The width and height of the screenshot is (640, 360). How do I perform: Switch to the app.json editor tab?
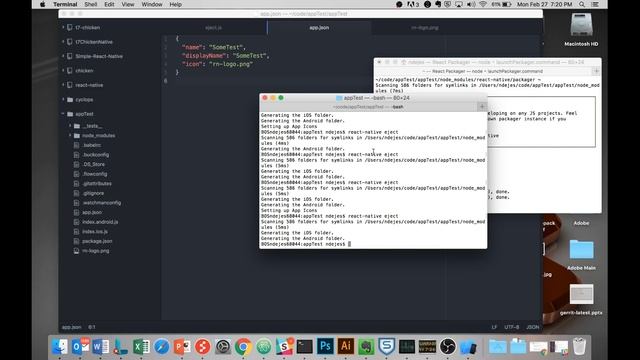[319, 28]
